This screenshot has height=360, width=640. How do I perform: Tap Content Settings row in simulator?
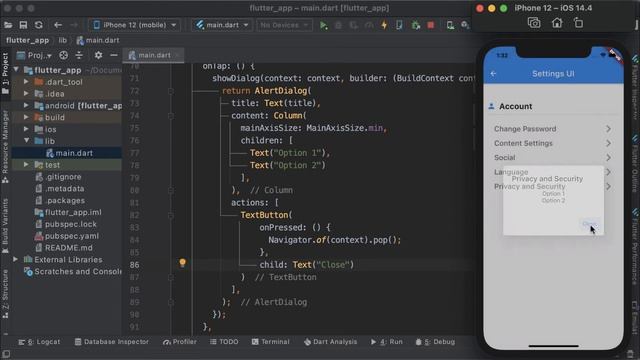click(553, 143)
